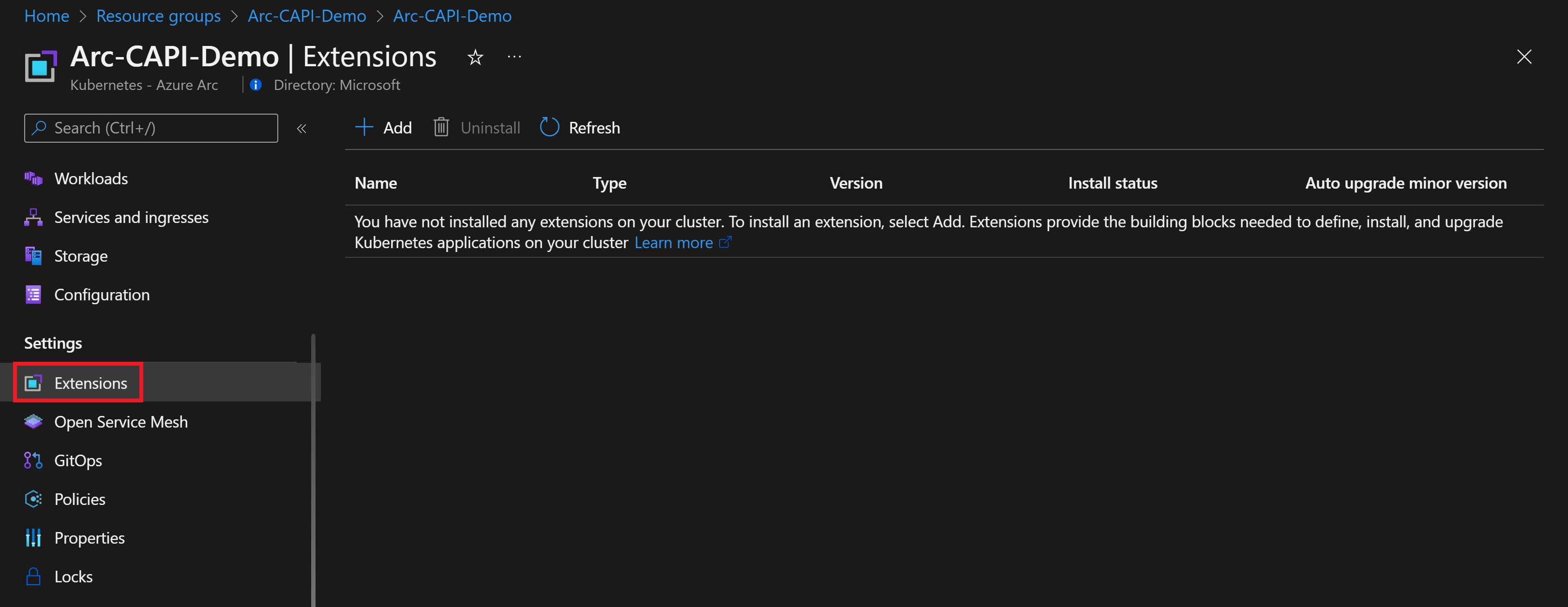Sort by the Install status column
Image resolution: width=1568 pixels, height=607 pixels.
[x=1113, y=183]
